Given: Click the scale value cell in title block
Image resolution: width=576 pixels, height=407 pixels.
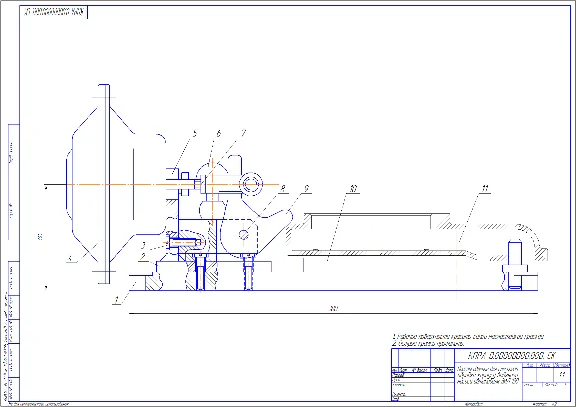Looking at the screenshot, I should pos(562,375).
